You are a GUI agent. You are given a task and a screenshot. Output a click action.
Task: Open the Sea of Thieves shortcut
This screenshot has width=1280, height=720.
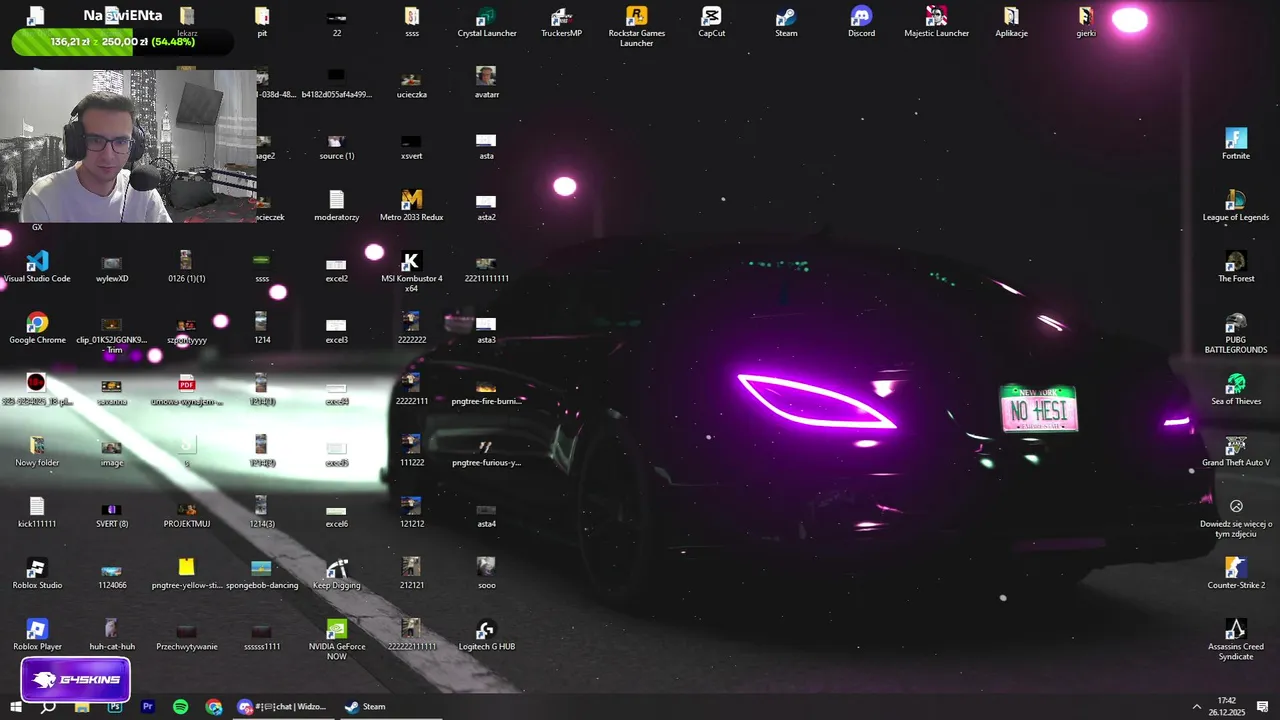(1236, 390)
